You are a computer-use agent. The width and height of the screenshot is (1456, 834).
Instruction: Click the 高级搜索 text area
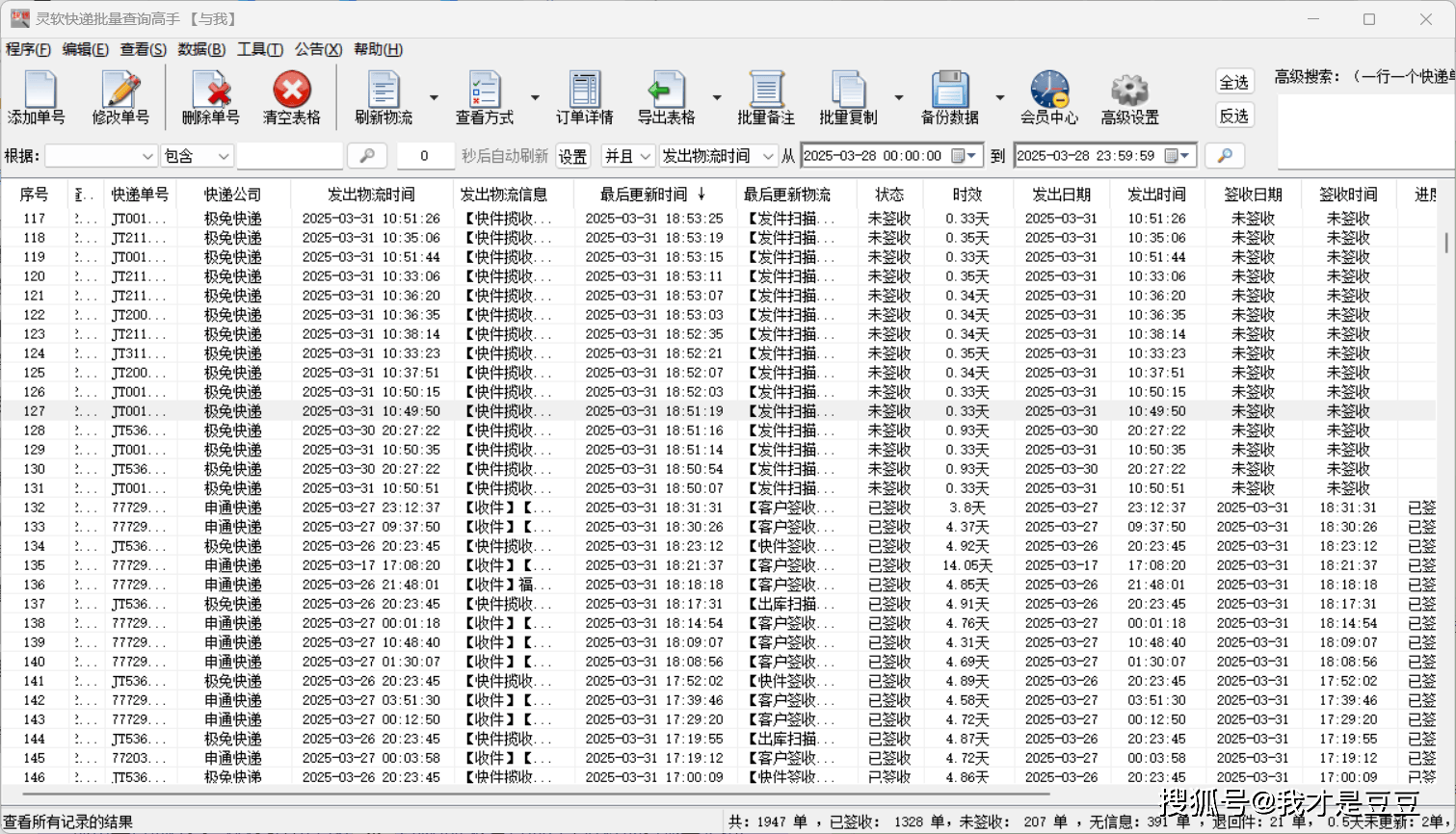(x=1364, y=130)
